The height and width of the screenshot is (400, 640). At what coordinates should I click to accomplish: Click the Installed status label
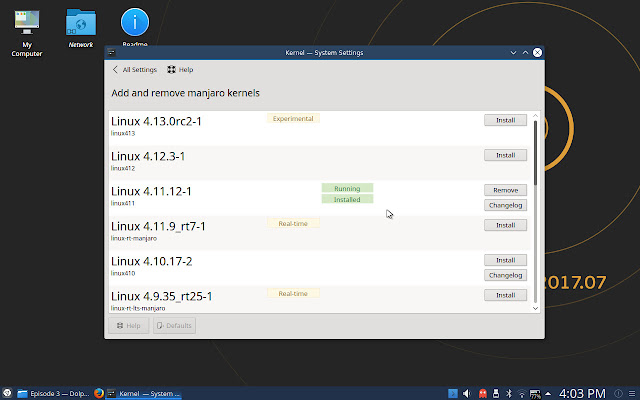click(x=347, y=200)
